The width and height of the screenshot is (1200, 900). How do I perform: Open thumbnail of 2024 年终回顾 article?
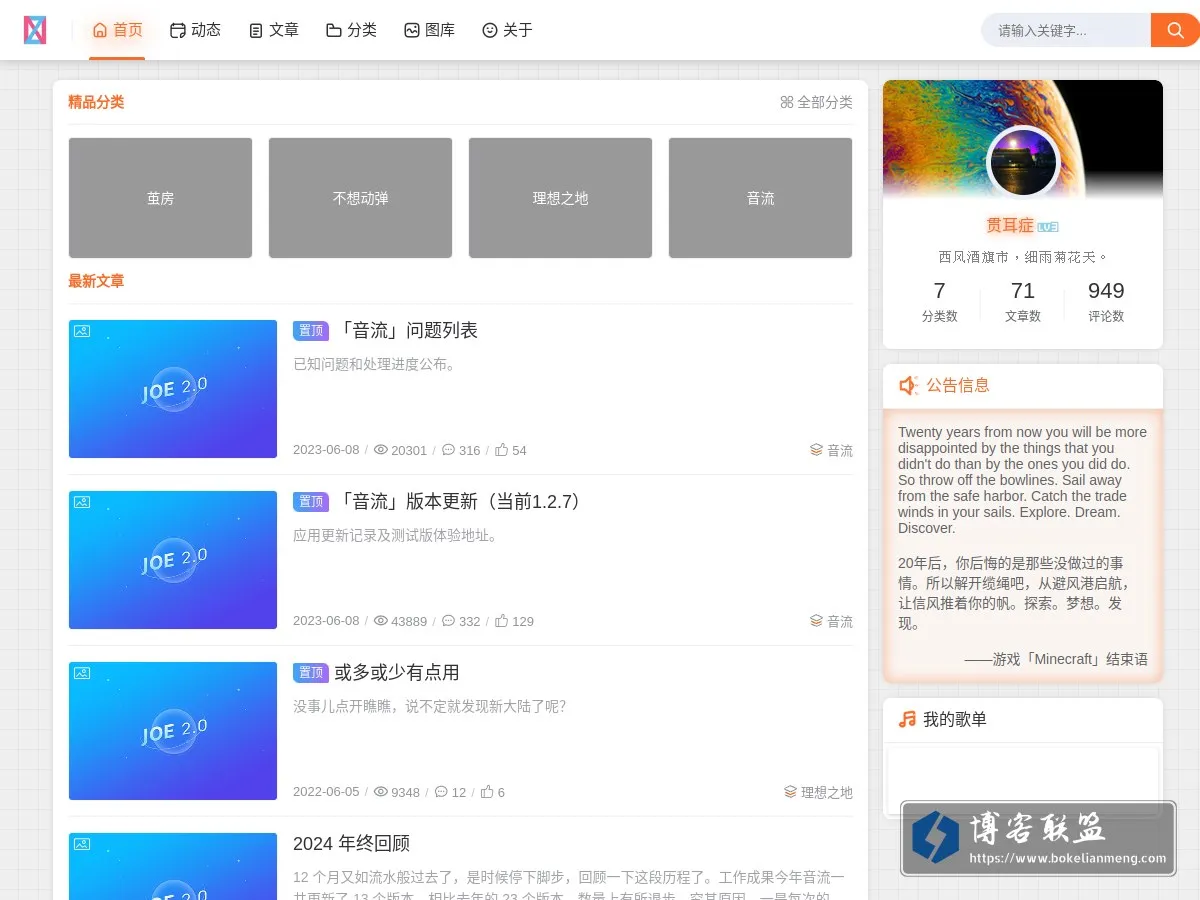pos(173,866)
